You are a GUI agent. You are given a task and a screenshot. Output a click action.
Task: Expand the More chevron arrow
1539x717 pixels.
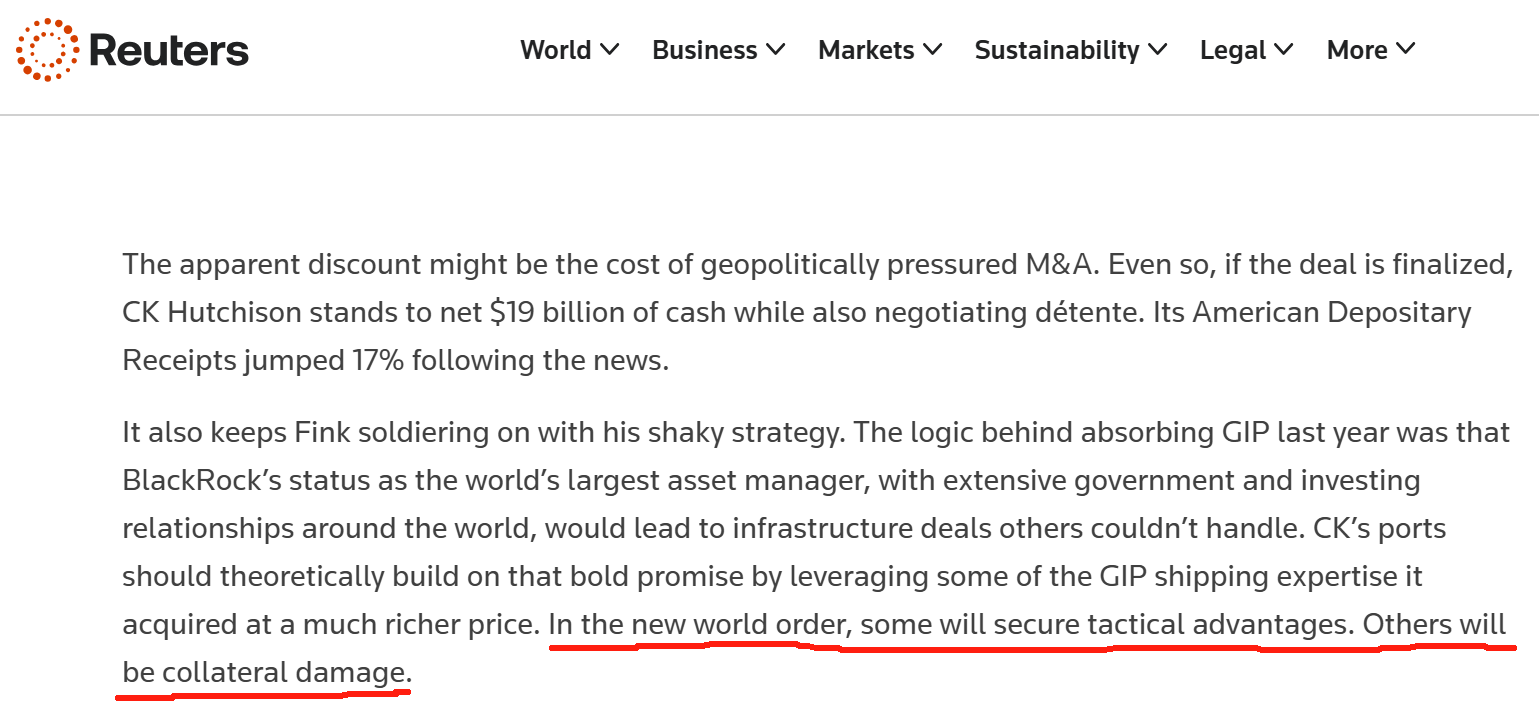(x=1405, y=49)
